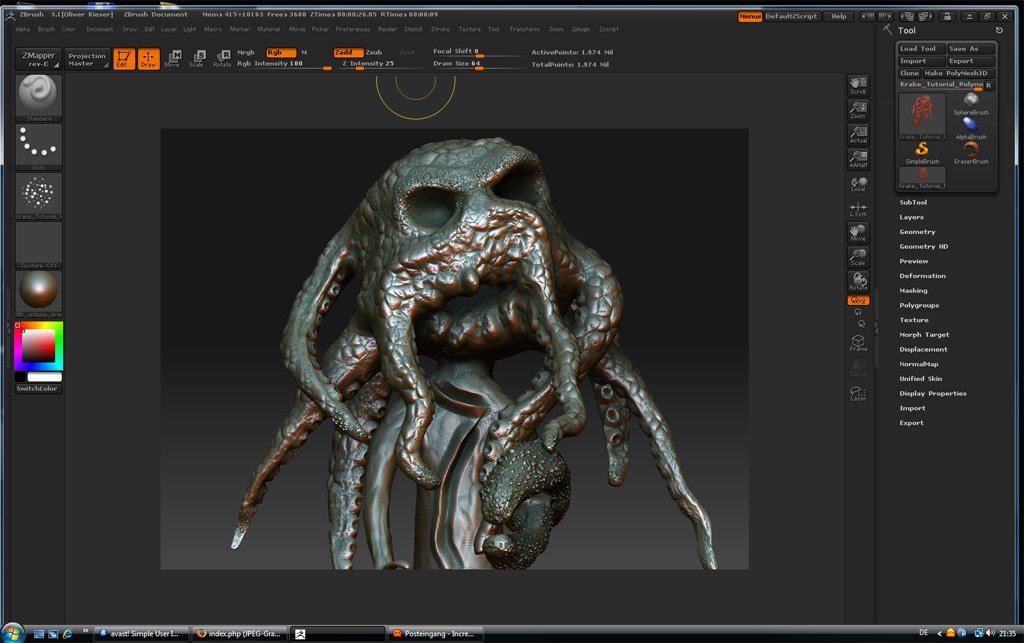
Task: Toggle Edit mode off
Action: point(124,59)
